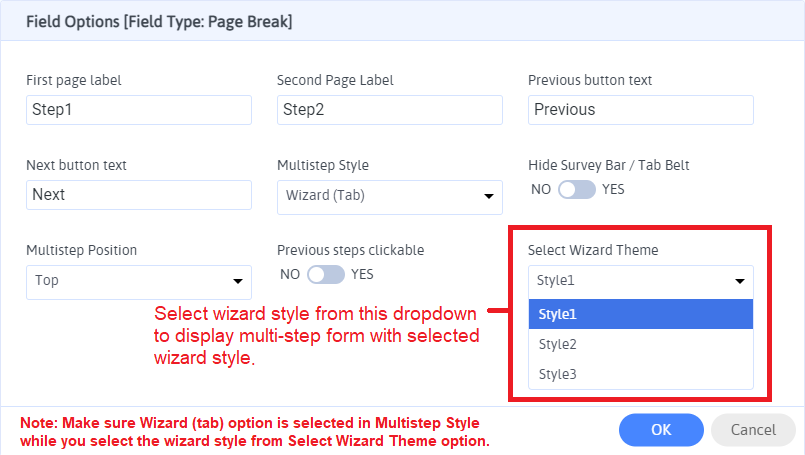This screenshot has width=805, height=455.
Task: Click NO beside the Hide Survey Bar toggle
Action: click(x=540, y=189)
